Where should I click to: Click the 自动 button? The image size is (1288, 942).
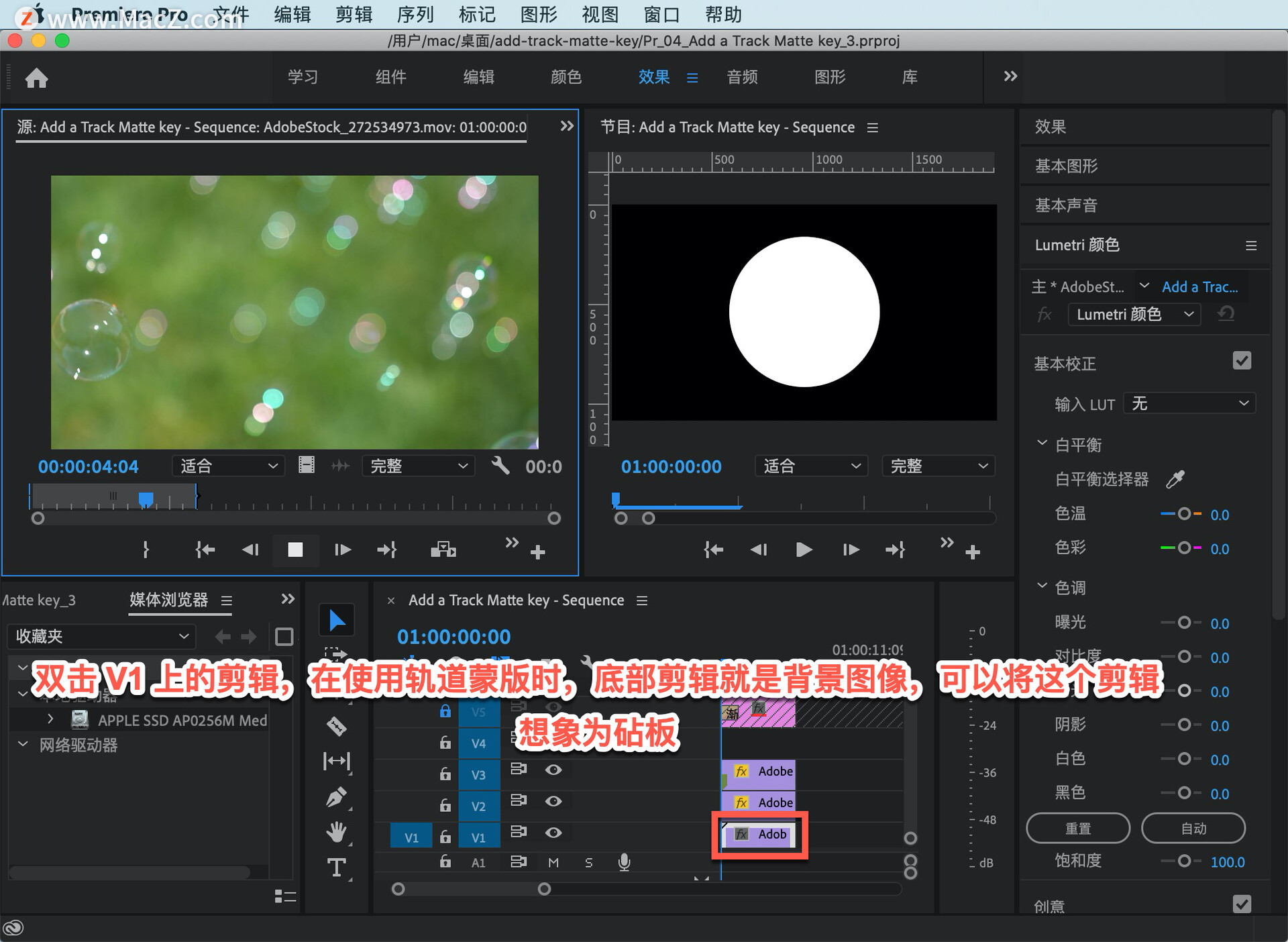tap(1193, 829)
